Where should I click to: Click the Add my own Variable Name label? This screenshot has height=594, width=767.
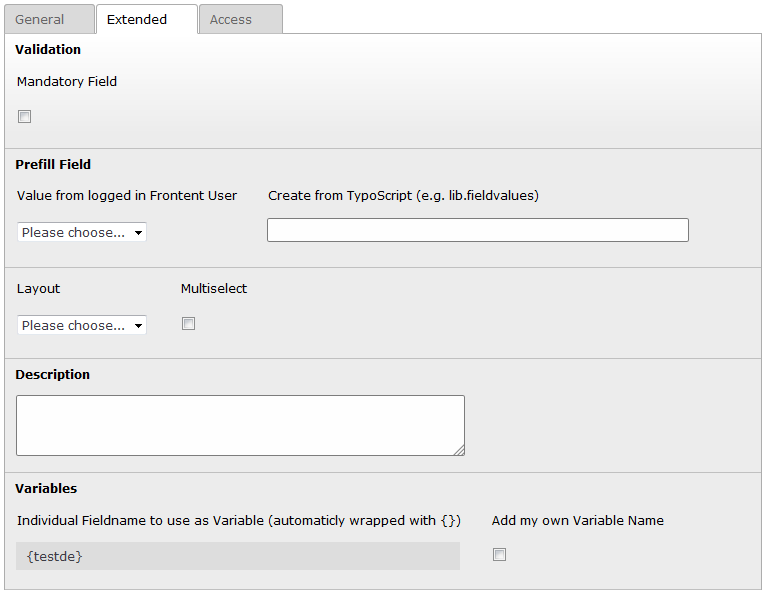click(577, 520)
